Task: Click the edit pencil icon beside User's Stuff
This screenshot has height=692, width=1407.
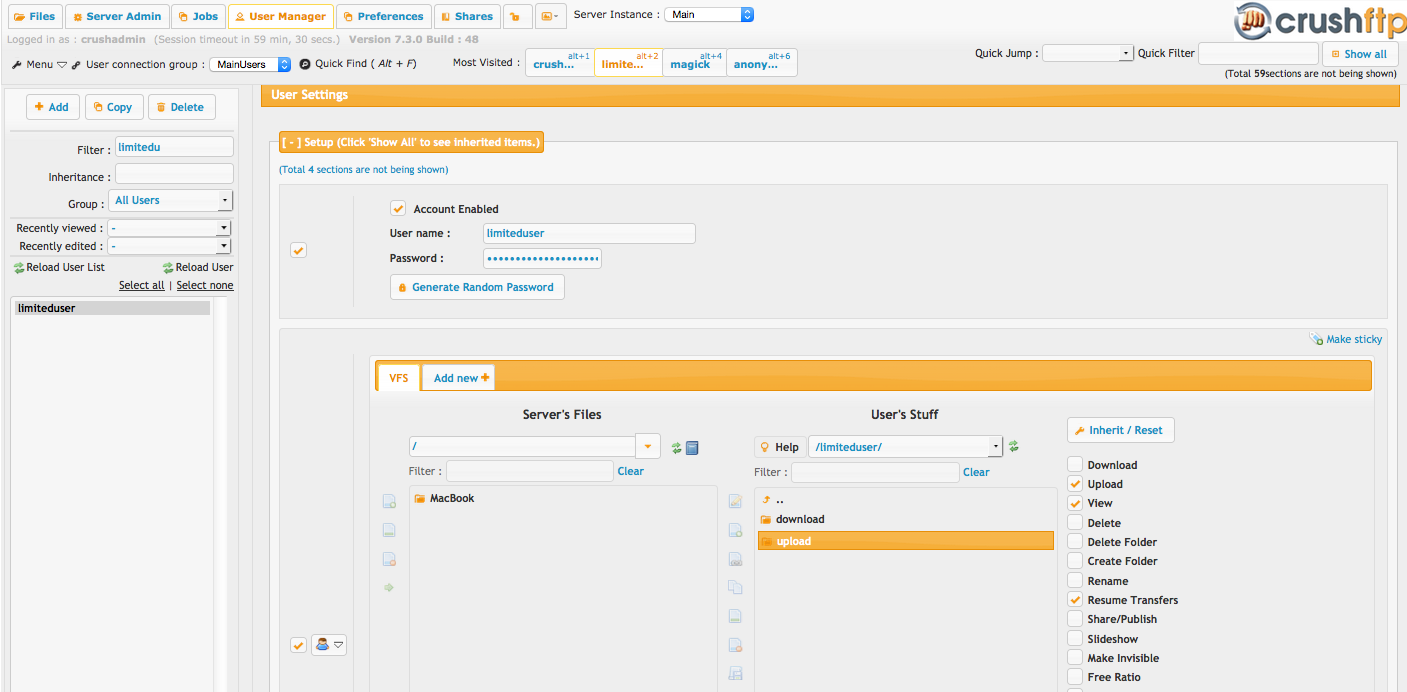Action: point(735,501)
